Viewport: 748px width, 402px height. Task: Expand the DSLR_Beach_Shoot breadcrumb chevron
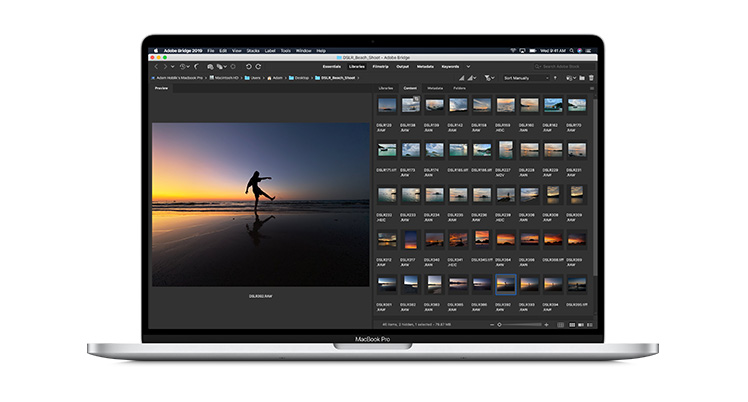click(358, 78)
